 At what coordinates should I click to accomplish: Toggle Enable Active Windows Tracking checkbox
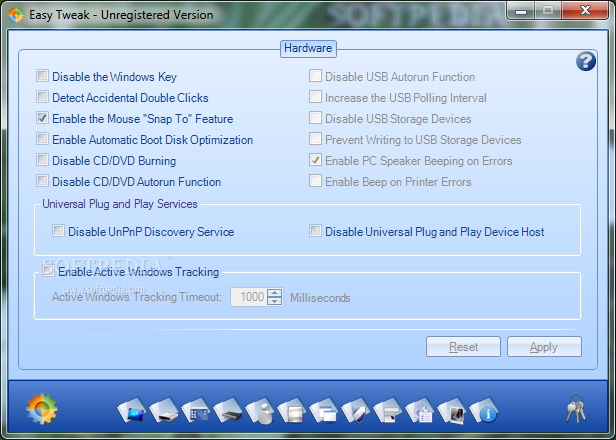pyautogui.click(x=48, y=271)
